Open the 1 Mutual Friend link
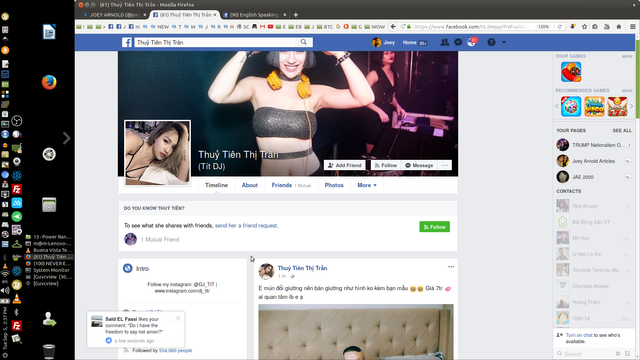Viewport: 640px width, 360px height. pos(160,240)
